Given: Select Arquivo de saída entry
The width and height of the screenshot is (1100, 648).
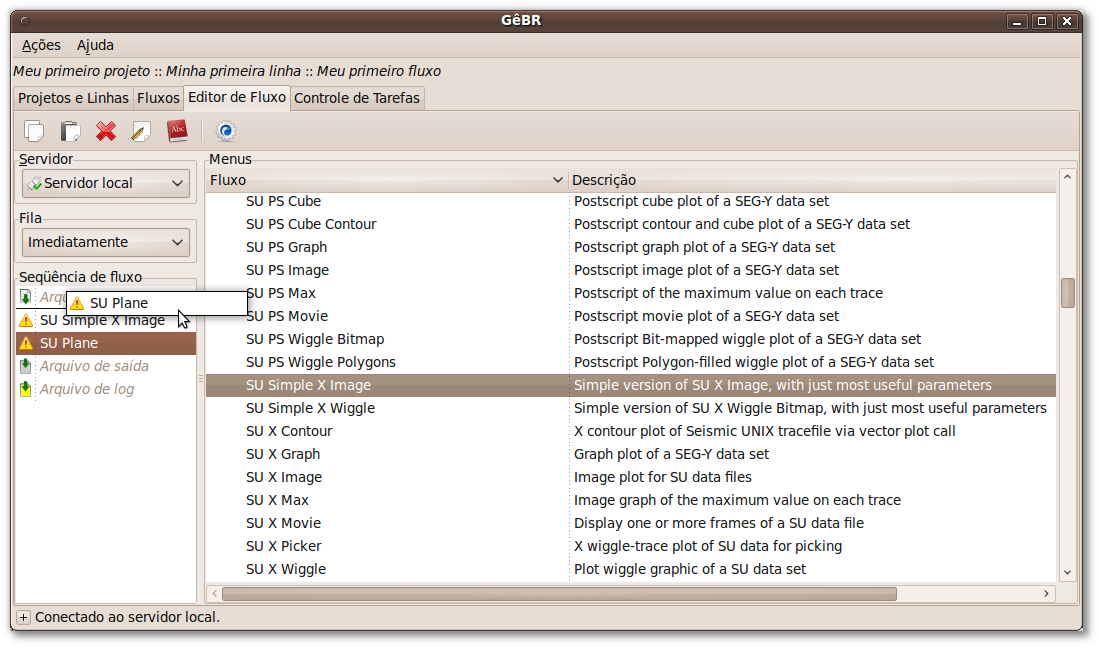Looking at the screenshot, I should point(106,366).
